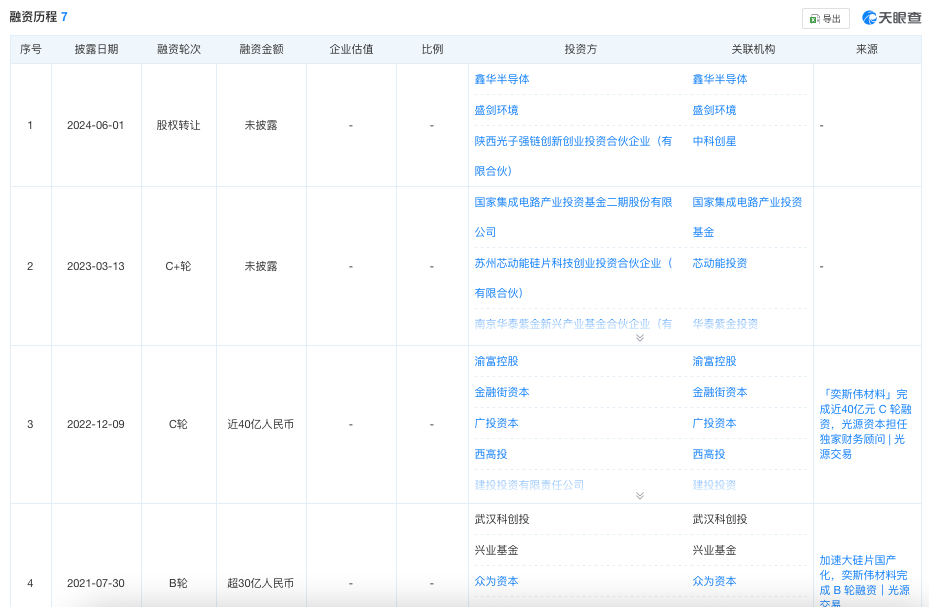Click the 披露日期 column header

point(96,49)
